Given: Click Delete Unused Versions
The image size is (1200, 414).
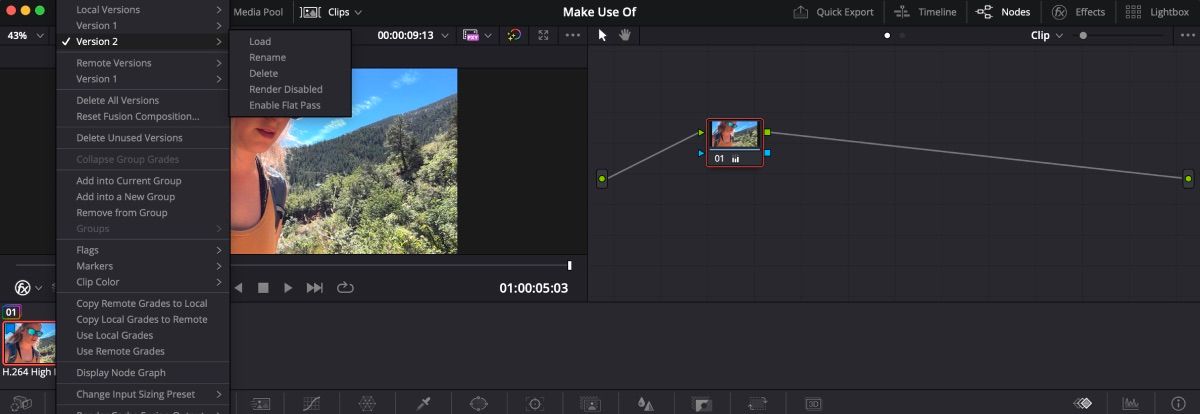Looking at the screenshot, I should pyautogui.click(x=129, y=138).
